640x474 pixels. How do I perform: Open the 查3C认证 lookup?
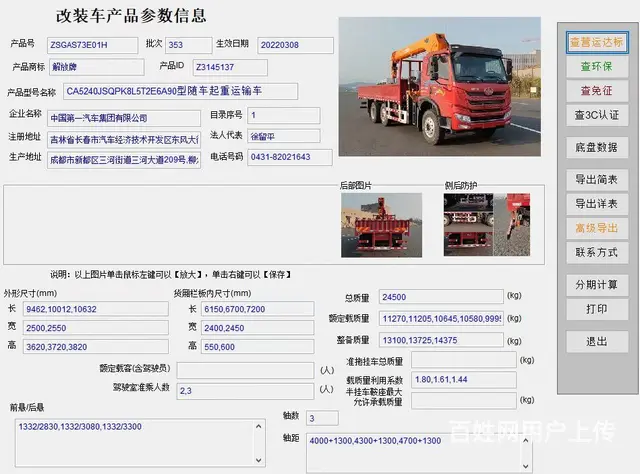(596, 115)
